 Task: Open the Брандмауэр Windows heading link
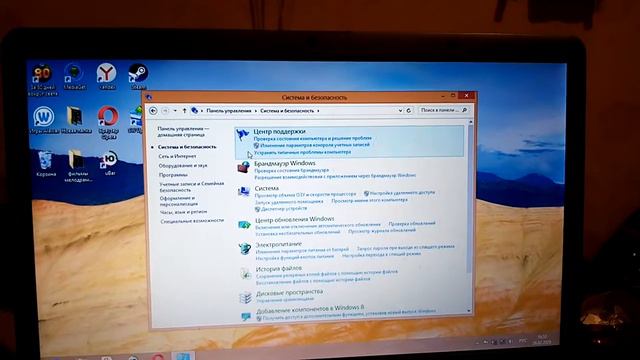pyautogui.click(x=284, y=163)
